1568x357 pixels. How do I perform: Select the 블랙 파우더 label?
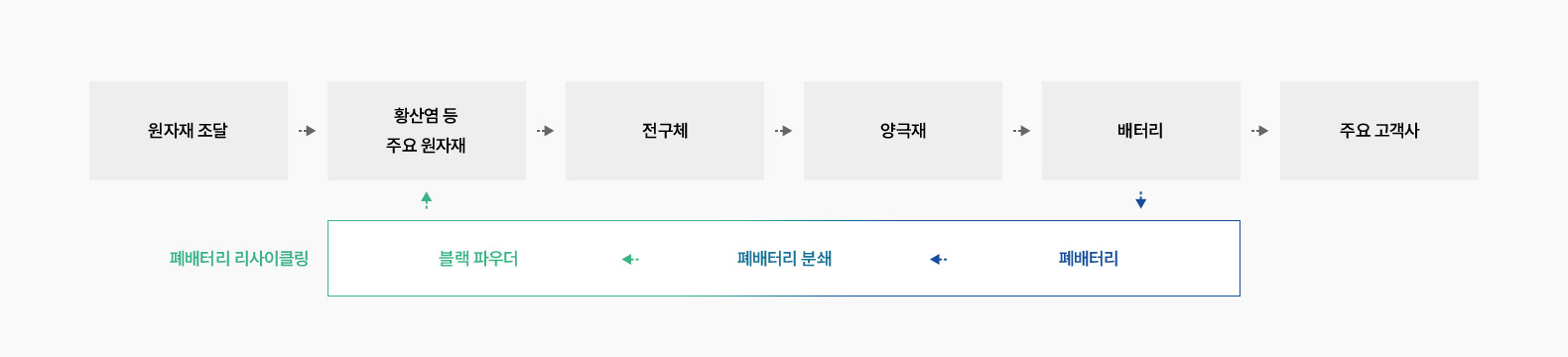478,259
